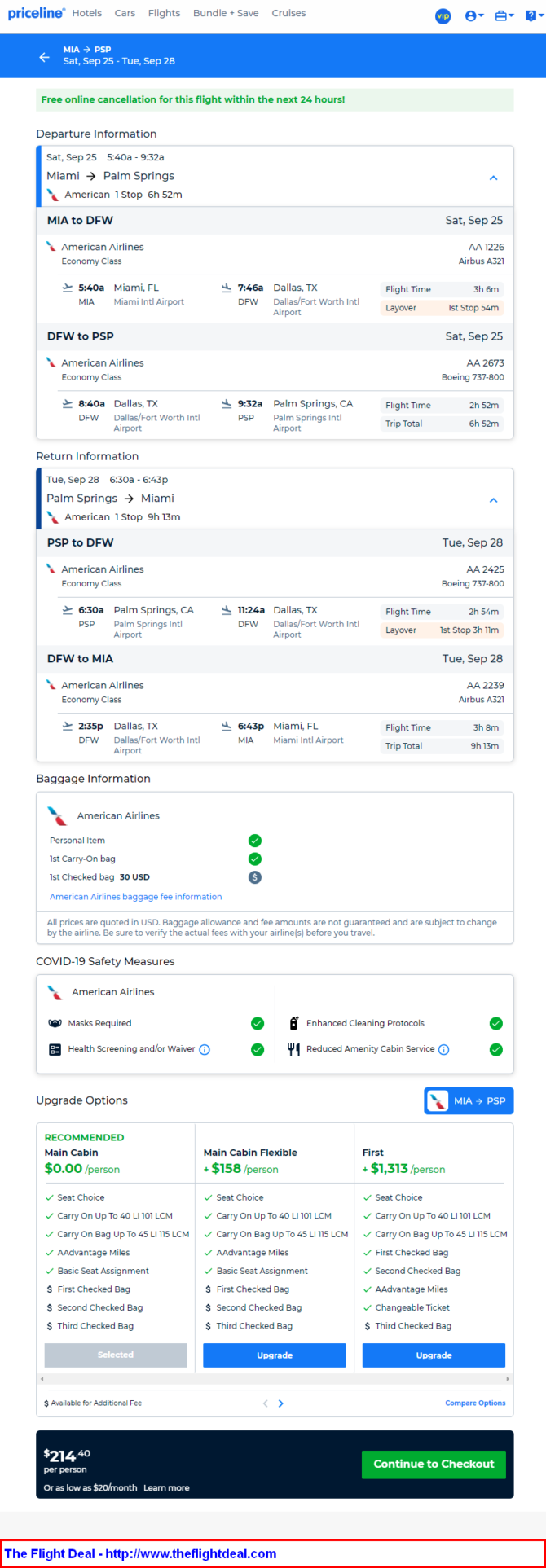Click flight number AA 2239
This screenshot has height=1568, width=546.
click(x=486, y=685)
